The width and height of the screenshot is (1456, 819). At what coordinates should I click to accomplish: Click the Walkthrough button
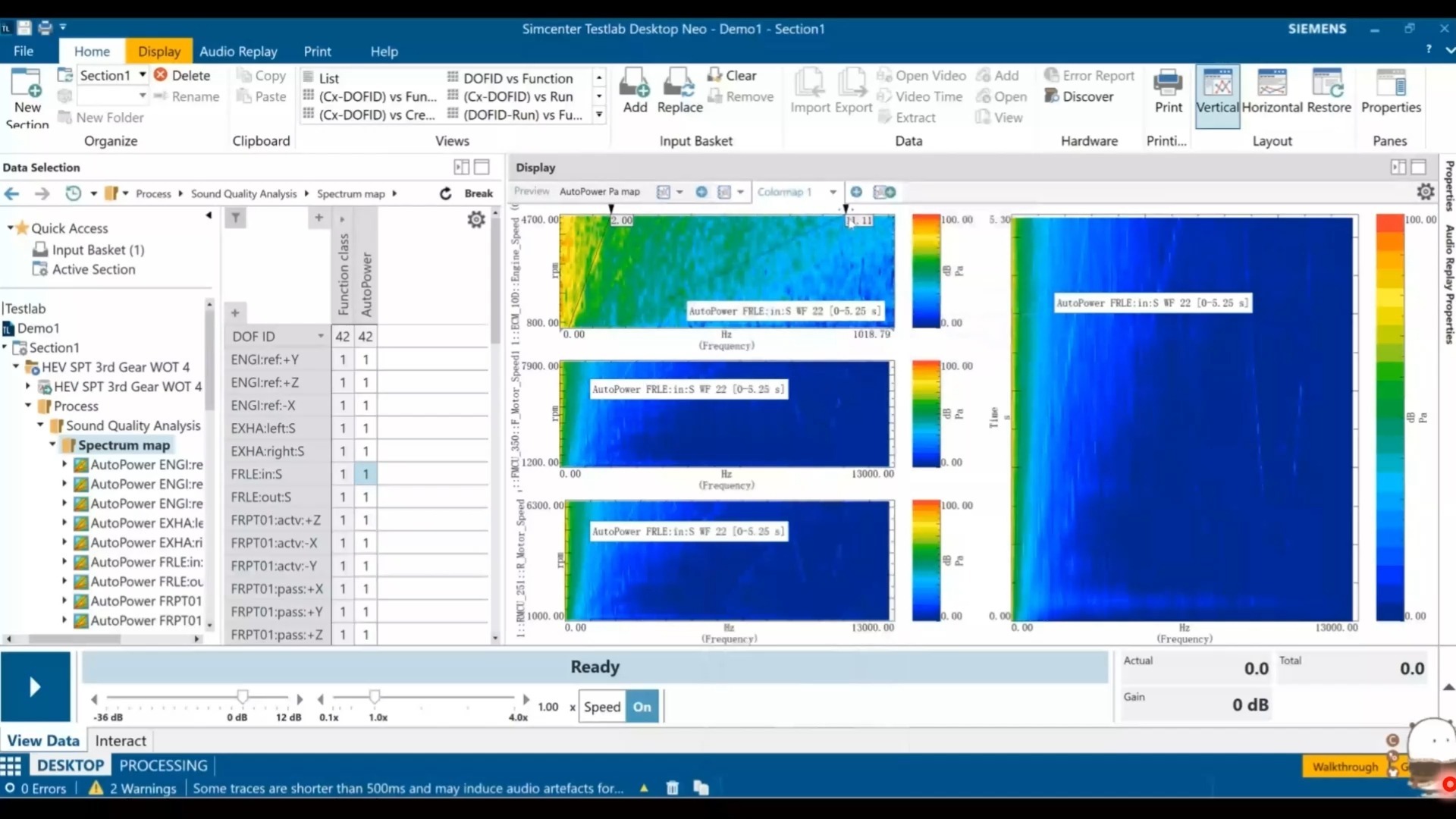[x=1345, y=767]
